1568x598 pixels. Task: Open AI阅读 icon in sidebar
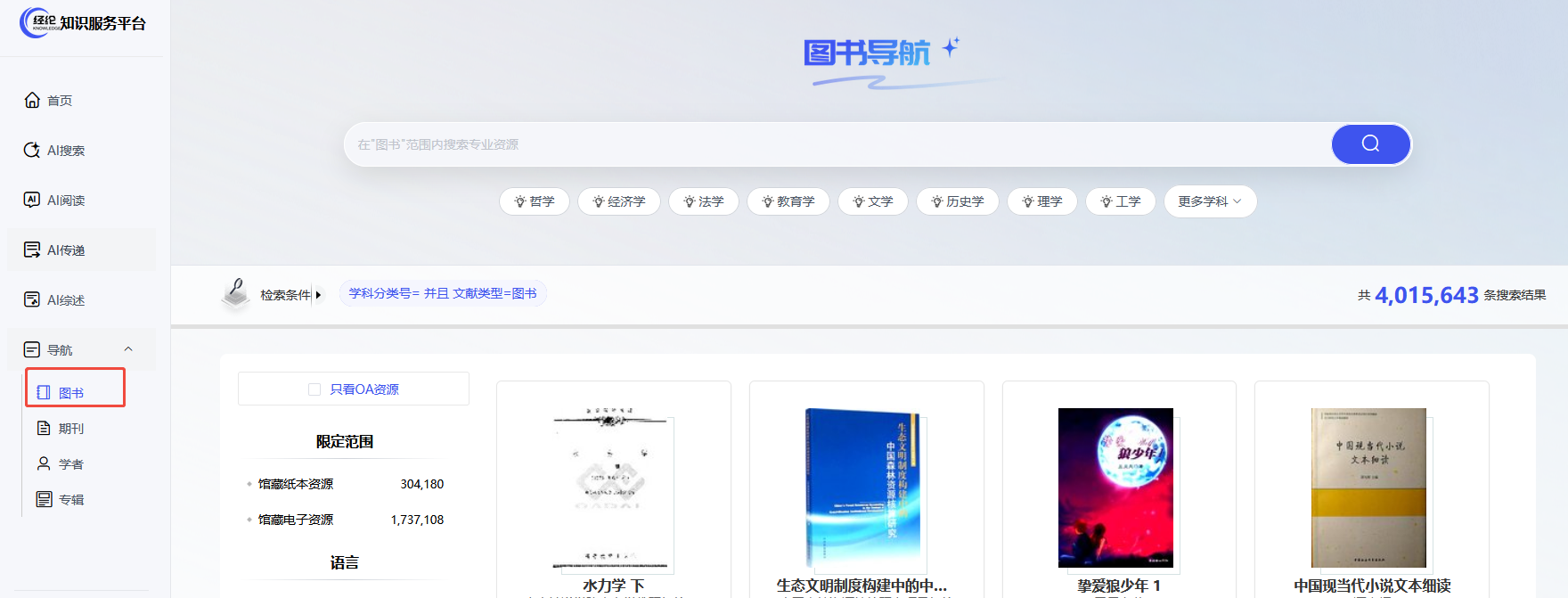click(32, 200)
